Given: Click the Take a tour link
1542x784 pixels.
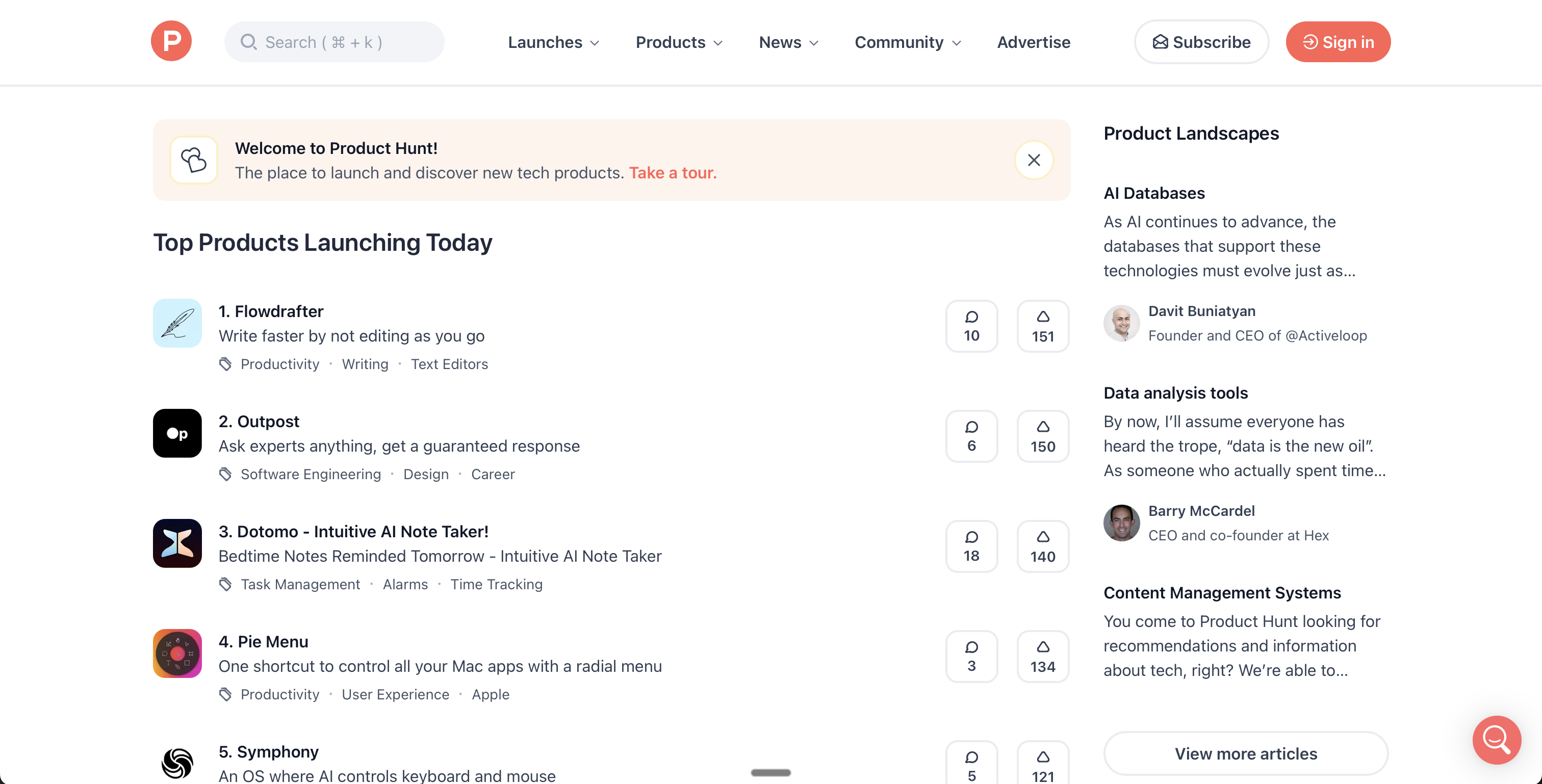Looking at the screenshot, I should click(x=672, y=172).
